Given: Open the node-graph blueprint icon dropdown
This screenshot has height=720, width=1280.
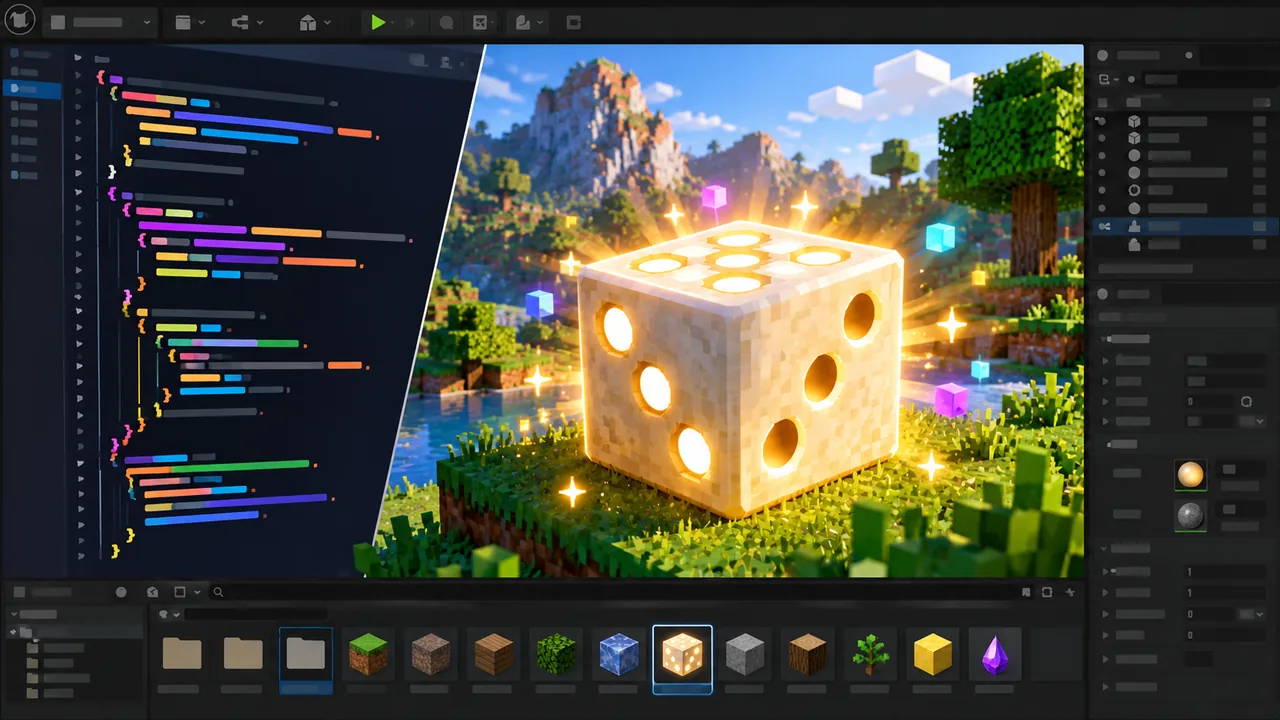Looking at the screenshot, I should [x=246, y=22].
